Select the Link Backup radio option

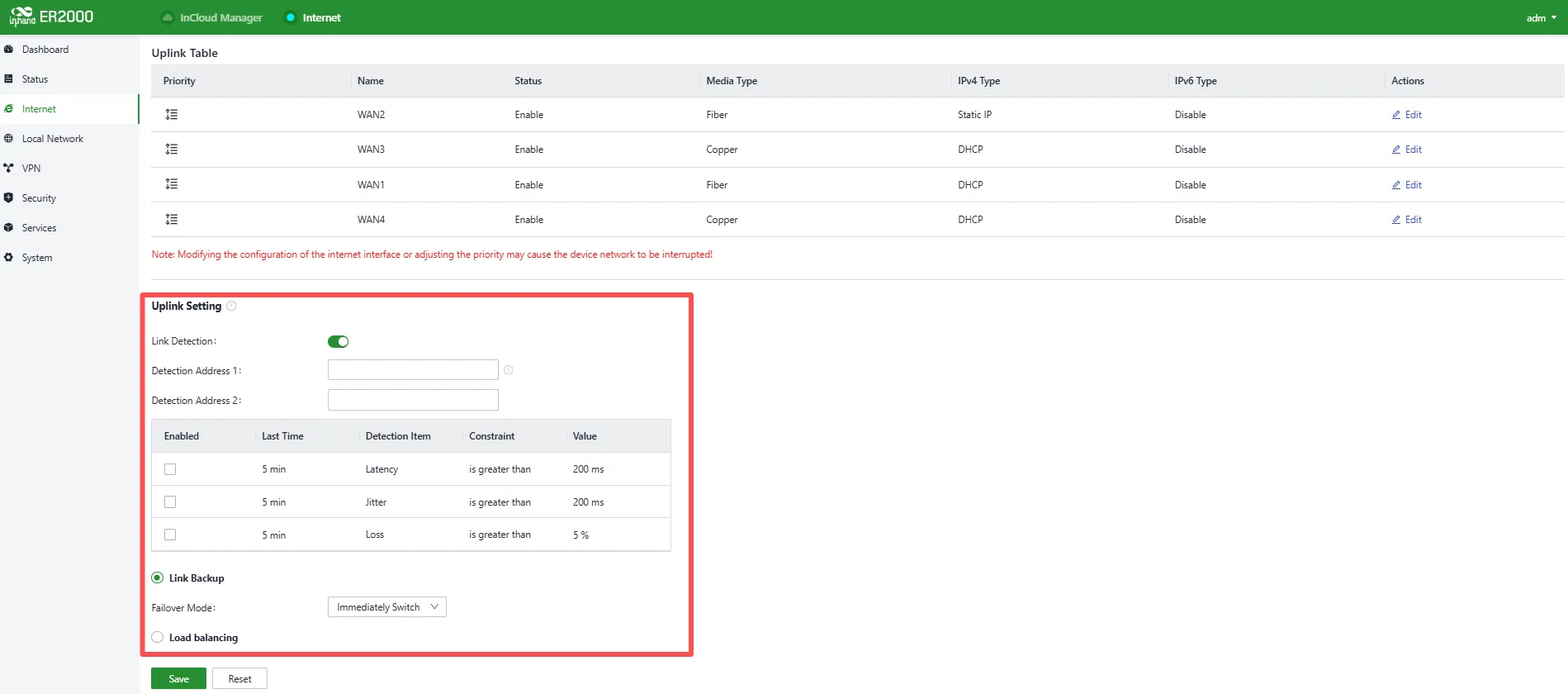pyautogui.click(x=158, y=578)
